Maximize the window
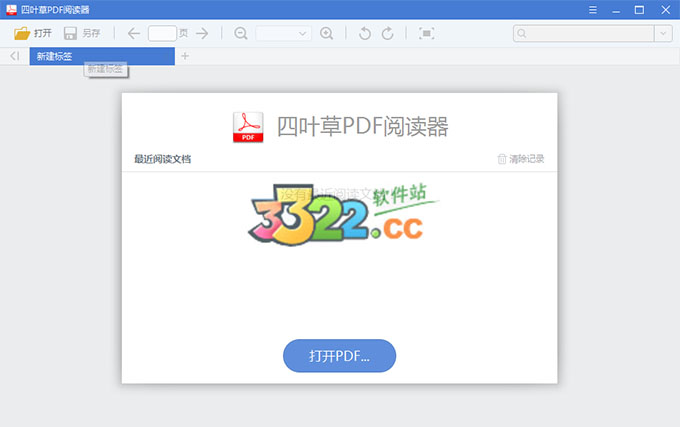Image resolution: width=680 pixels, height=427 pixels. click(x=639, y=10)
